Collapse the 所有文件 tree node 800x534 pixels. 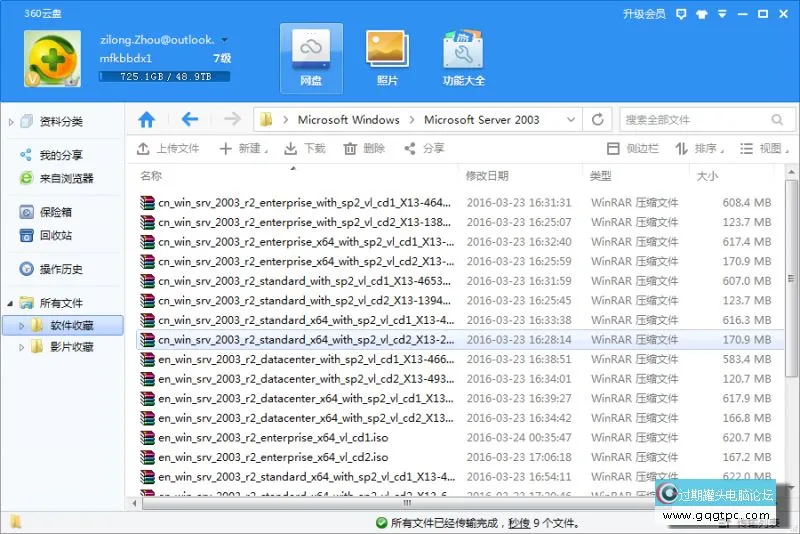10,303
